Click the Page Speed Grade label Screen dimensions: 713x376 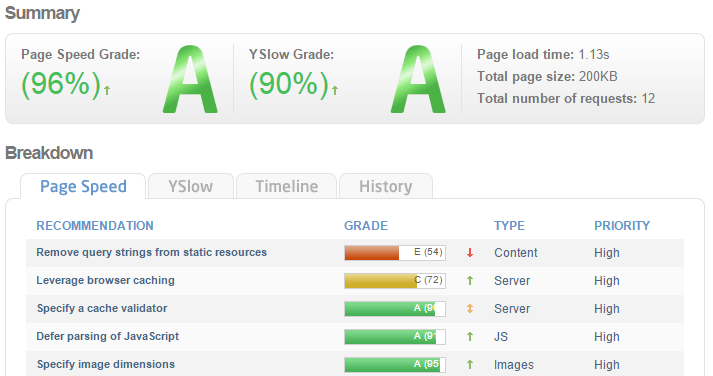pyautogui.click(x=80, y=55)
